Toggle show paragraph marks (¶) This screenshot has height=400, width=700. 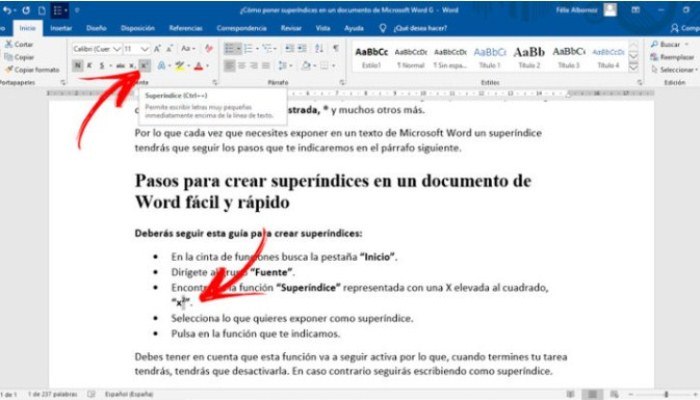tap(336, 48)
